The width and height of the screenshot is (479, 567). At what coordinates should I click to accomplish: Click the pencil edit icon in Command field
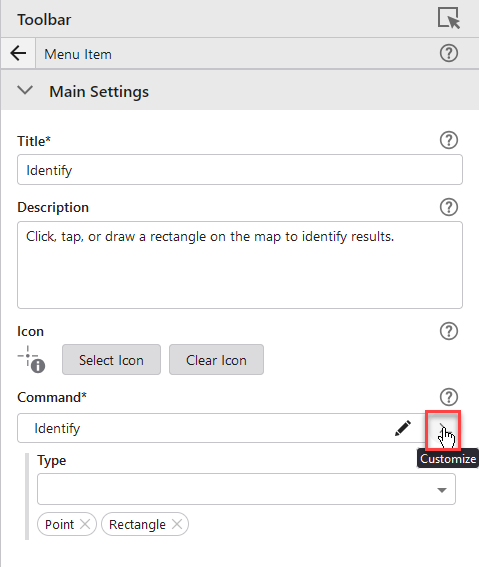(x=403, y=428)
